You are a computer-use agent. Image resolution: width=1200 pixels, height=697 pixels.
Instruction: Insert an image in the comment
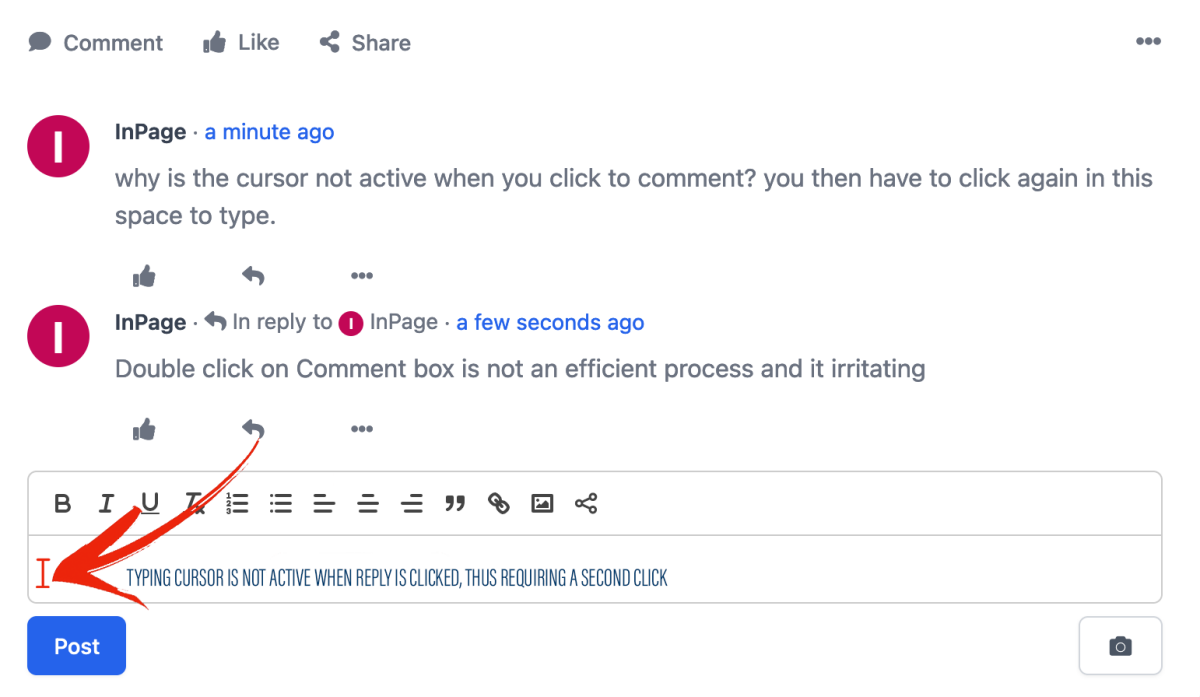[542, 503]
